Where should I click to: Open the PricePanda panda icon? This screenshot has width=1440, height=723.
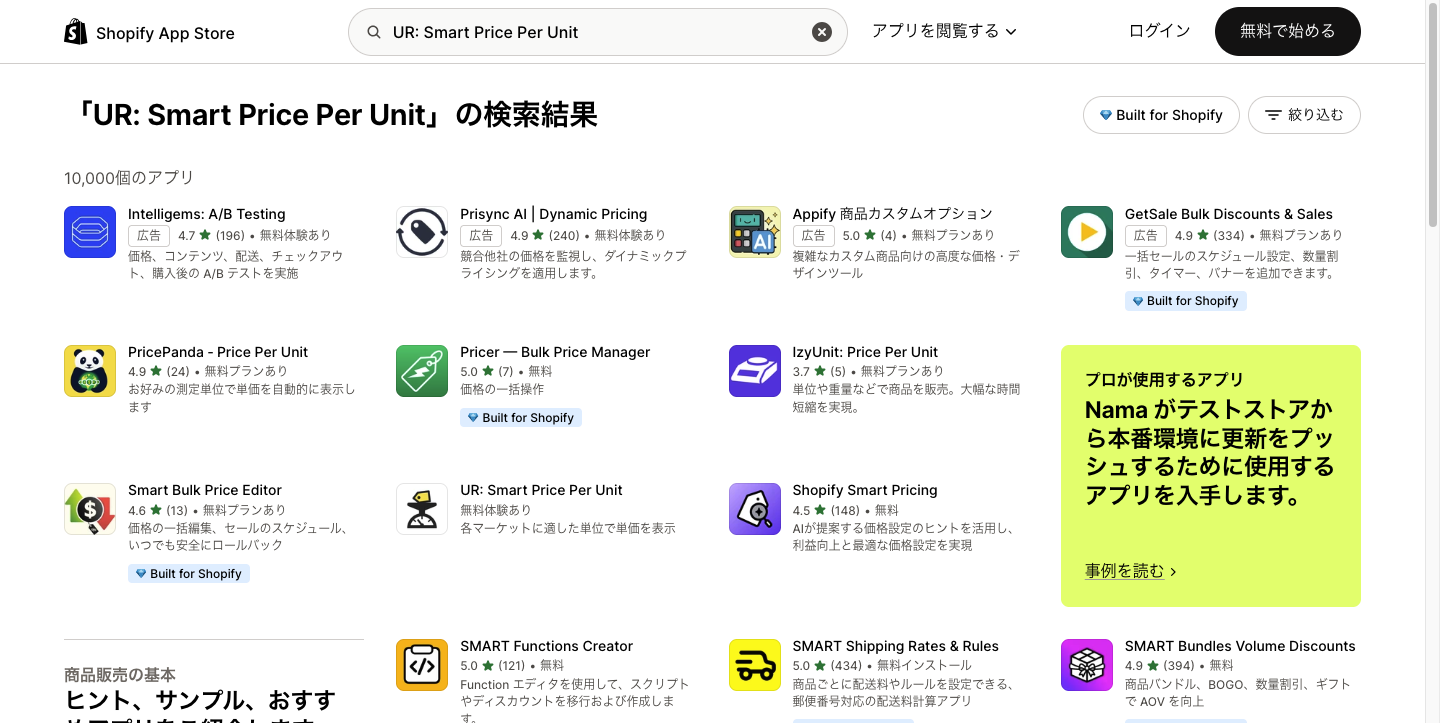point(90,371)
